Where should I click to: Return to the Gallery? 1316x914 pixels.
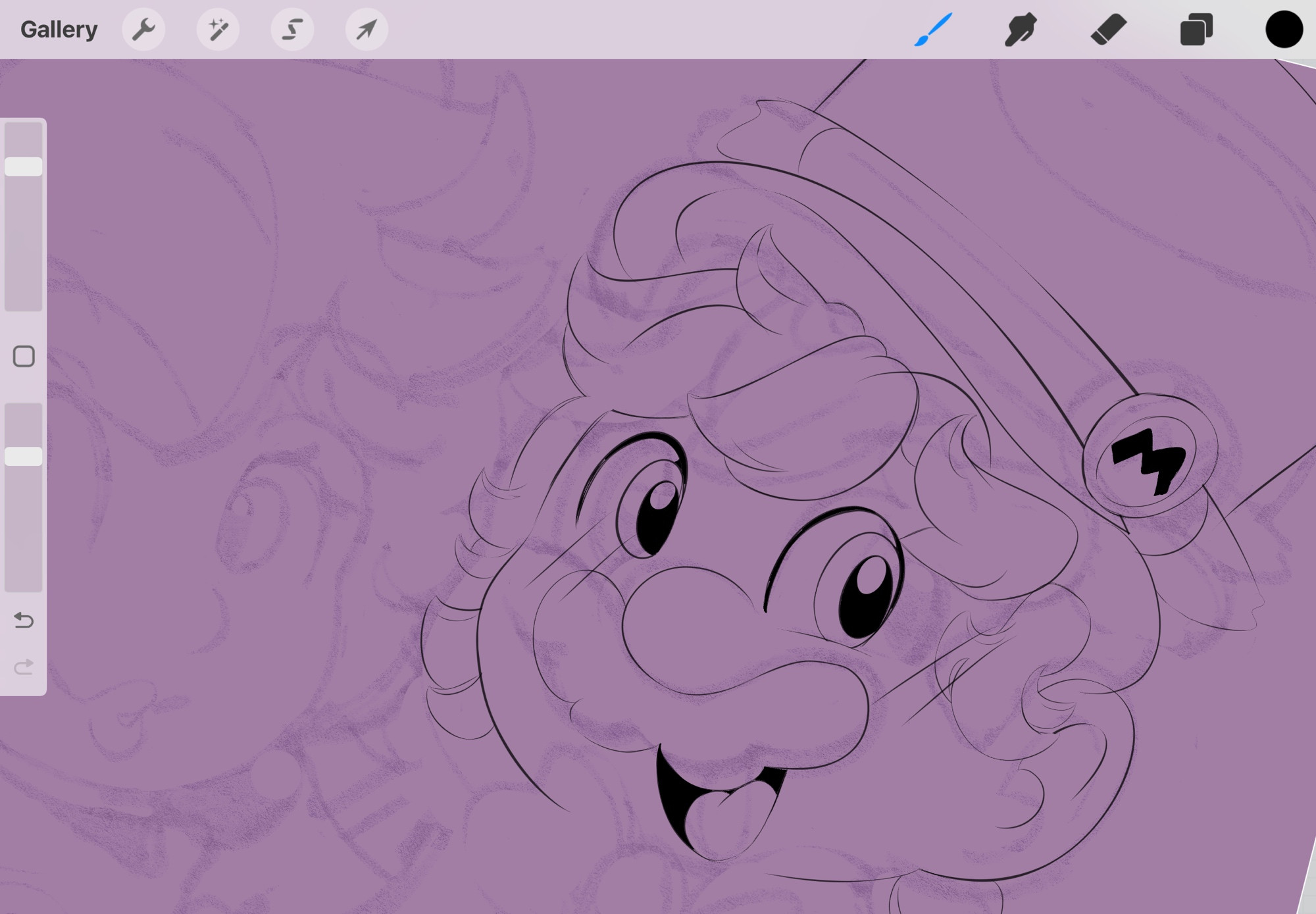59,30
